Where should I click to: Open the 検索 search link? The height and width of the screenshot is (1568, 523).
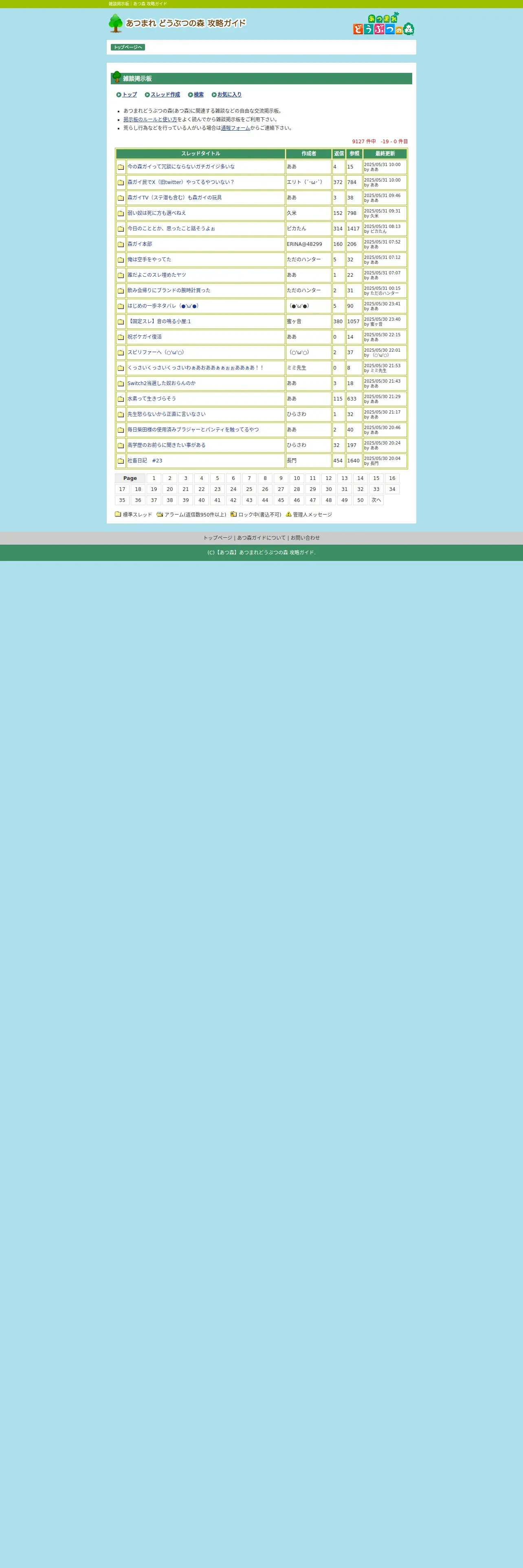coord(199,95)
